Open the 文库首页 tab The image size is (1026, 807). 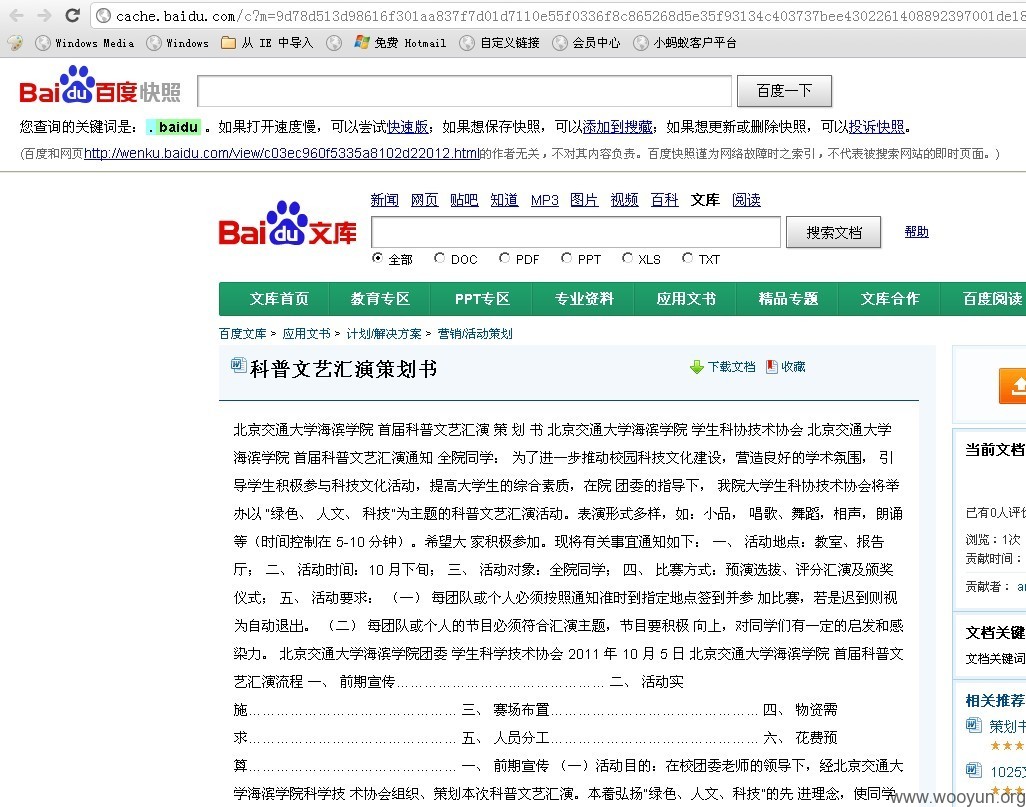click(x=279, y=299)
